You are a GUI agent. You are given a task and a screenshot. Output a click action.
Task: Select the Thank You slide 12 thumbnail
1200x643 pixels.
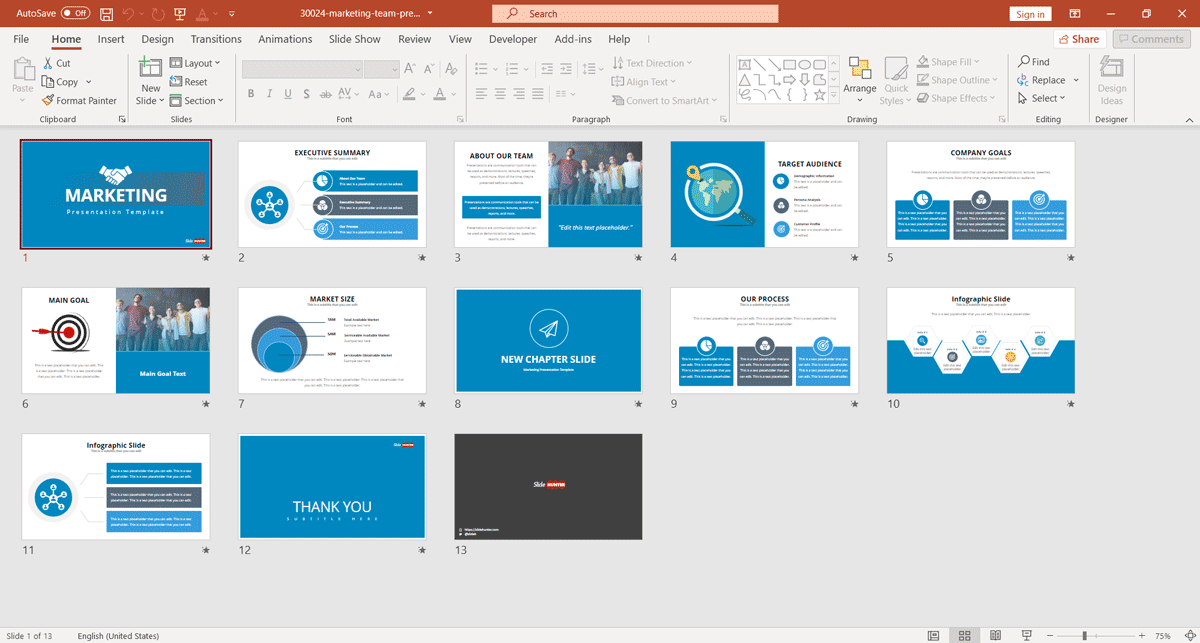[332, 487]
